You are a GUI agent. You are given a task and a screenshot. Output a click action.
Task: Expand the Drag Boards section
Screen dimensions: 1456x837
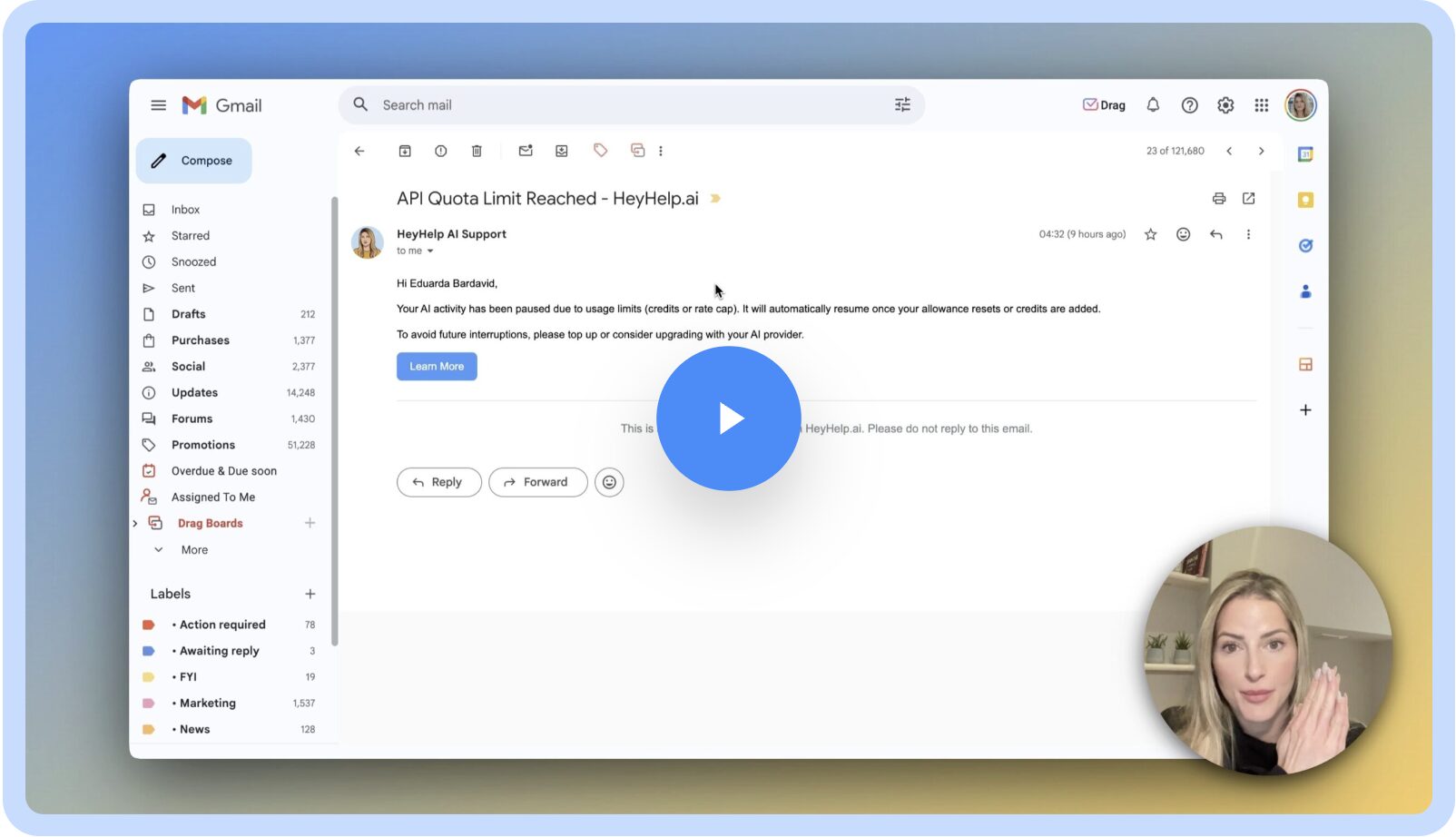[135, 524]
